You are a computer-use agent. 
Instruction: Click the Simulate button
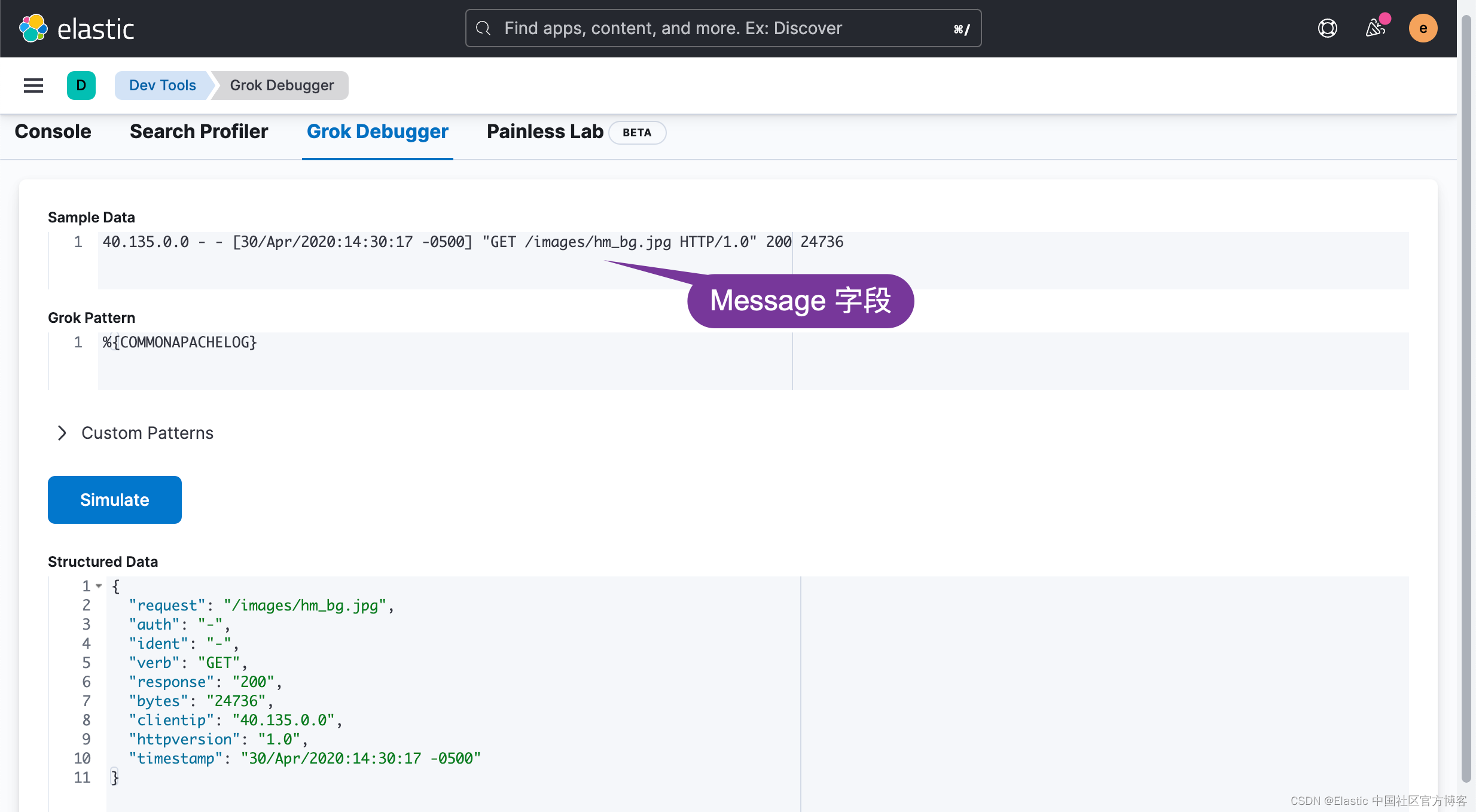pyautogui.click(x=114, y=500)
